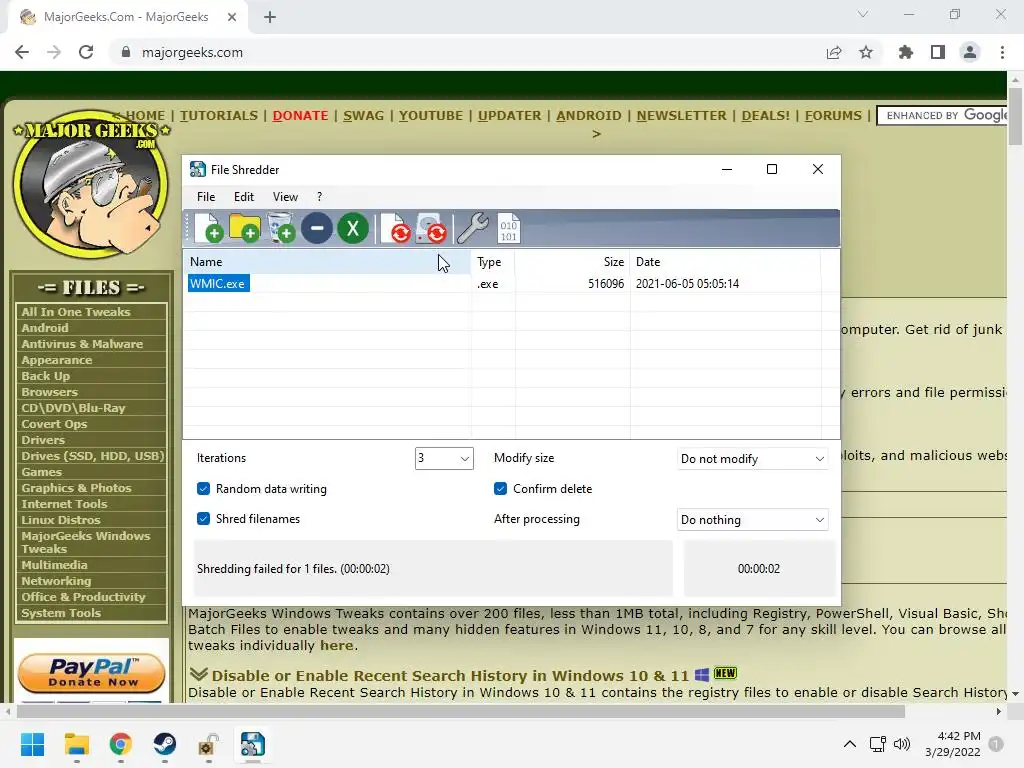Toggle the Confirm delete checkbox
Screen dimensions: 1024x768
(x=500, y=488)
